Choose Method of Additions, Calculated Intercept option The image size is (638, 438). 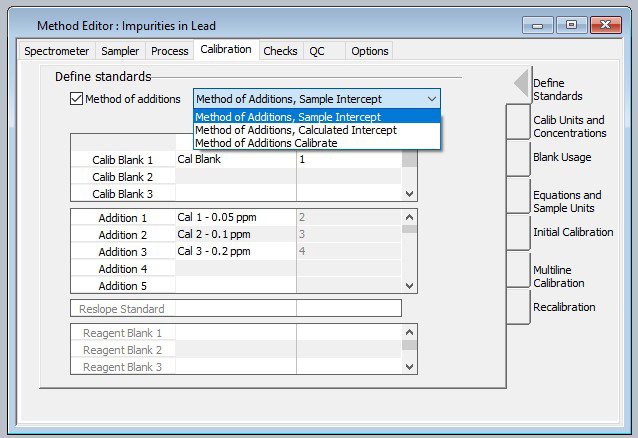coord(317,130)
